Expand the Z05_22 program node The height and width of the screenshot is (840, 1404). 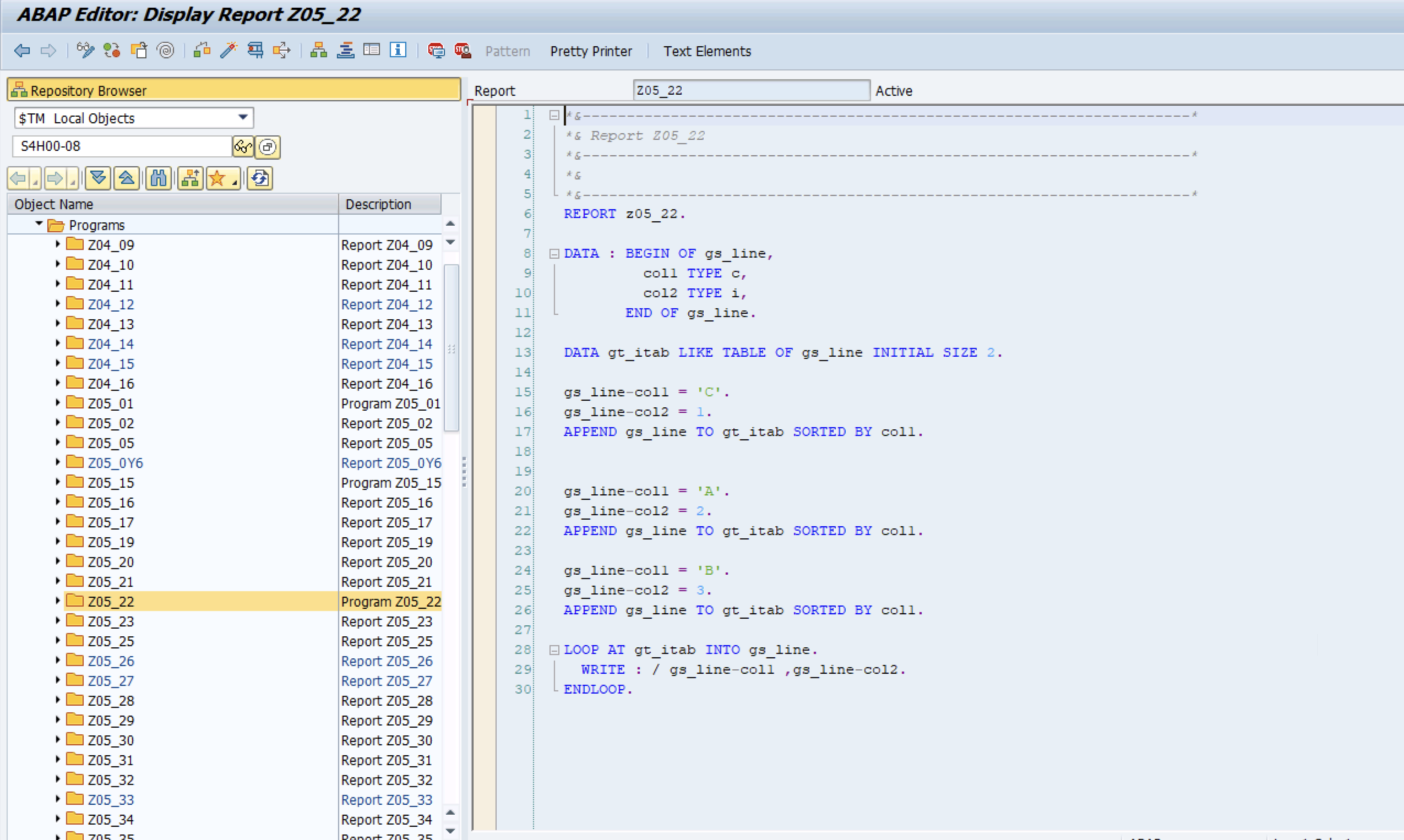pyautogui.click(x=58, y=601)
